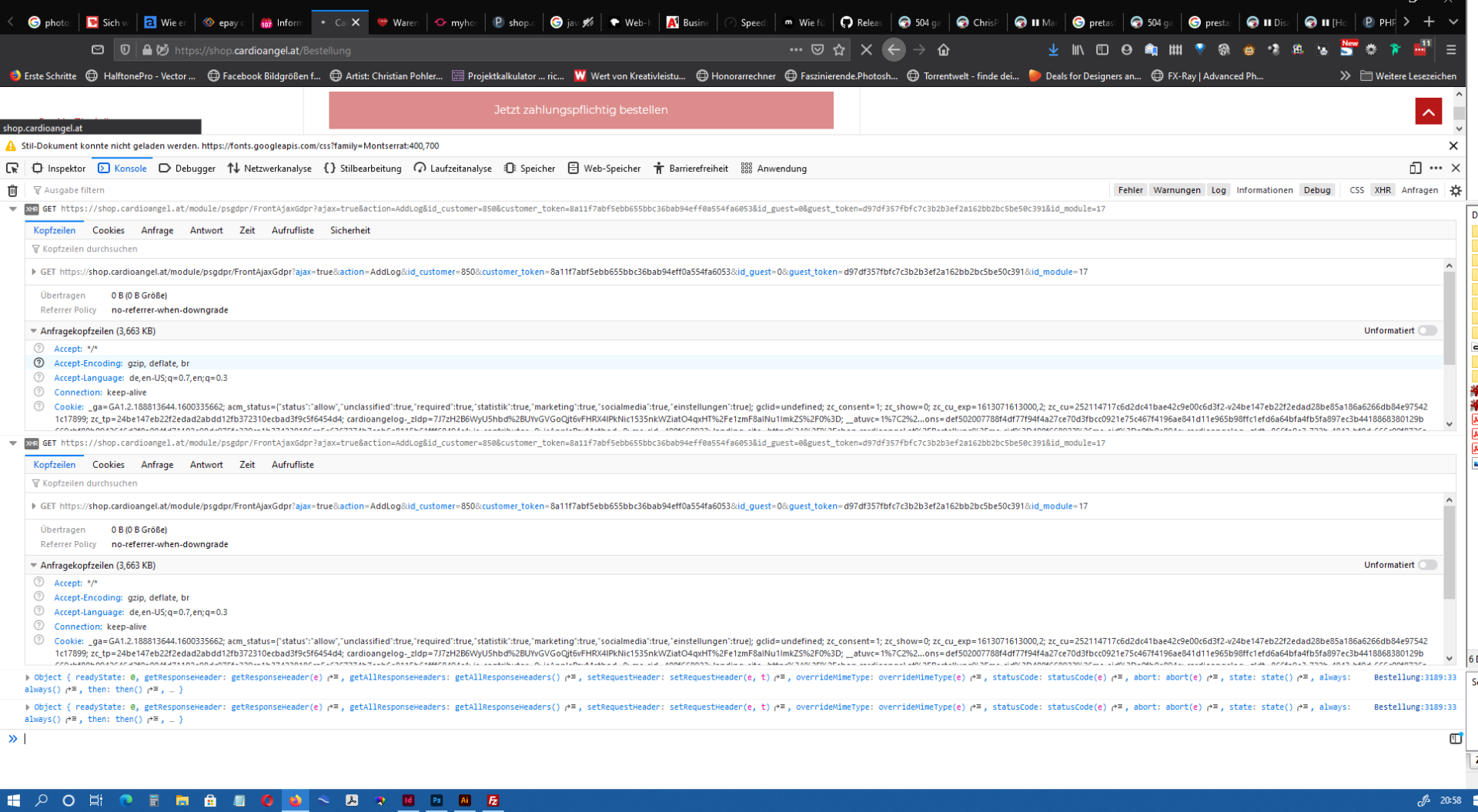Screen dimensions: 1478x812
Task: Switch to the Inspektor panel
Action: coord(59,168)
